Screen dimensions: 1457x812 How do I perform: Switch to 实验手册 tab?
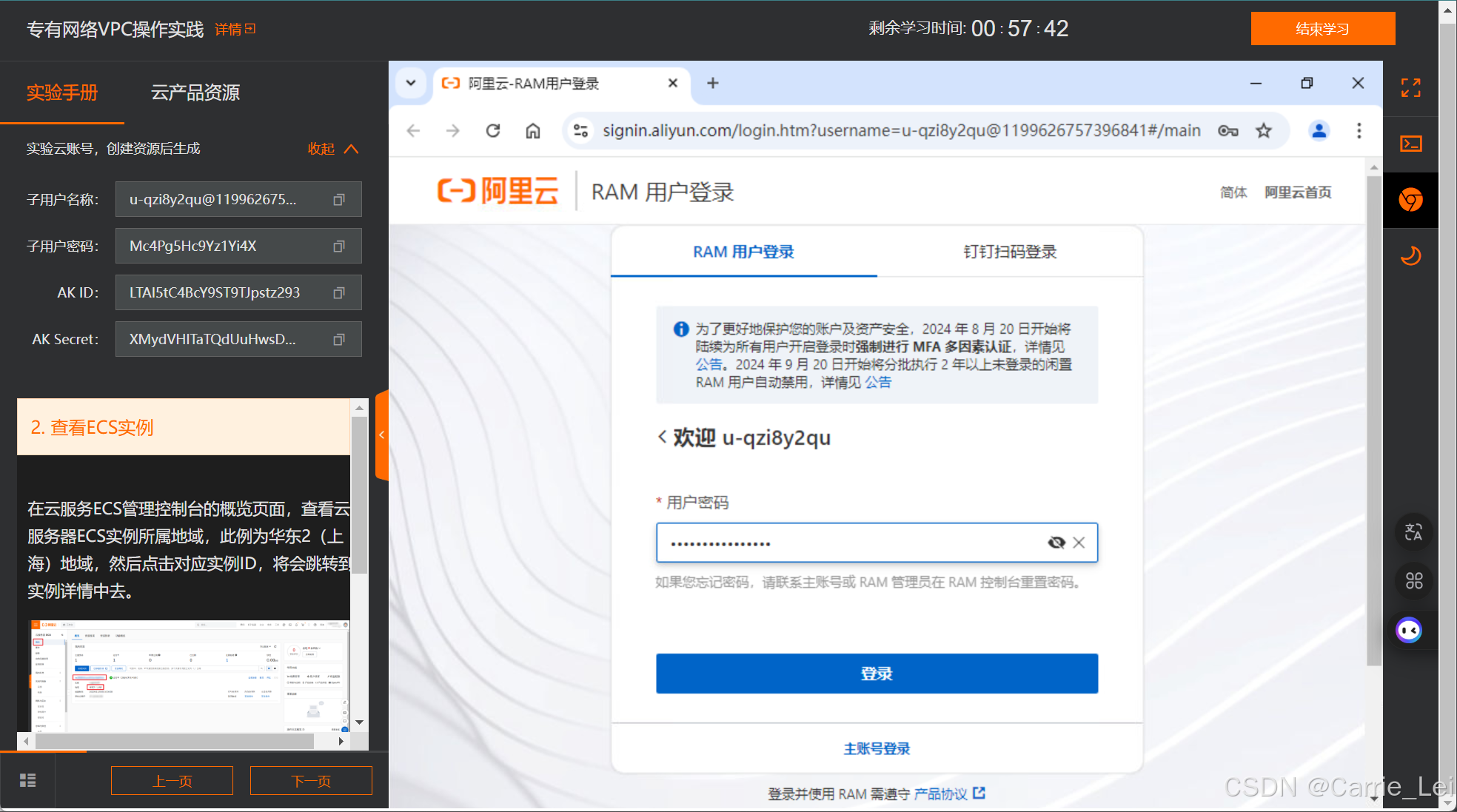(62, 93)
